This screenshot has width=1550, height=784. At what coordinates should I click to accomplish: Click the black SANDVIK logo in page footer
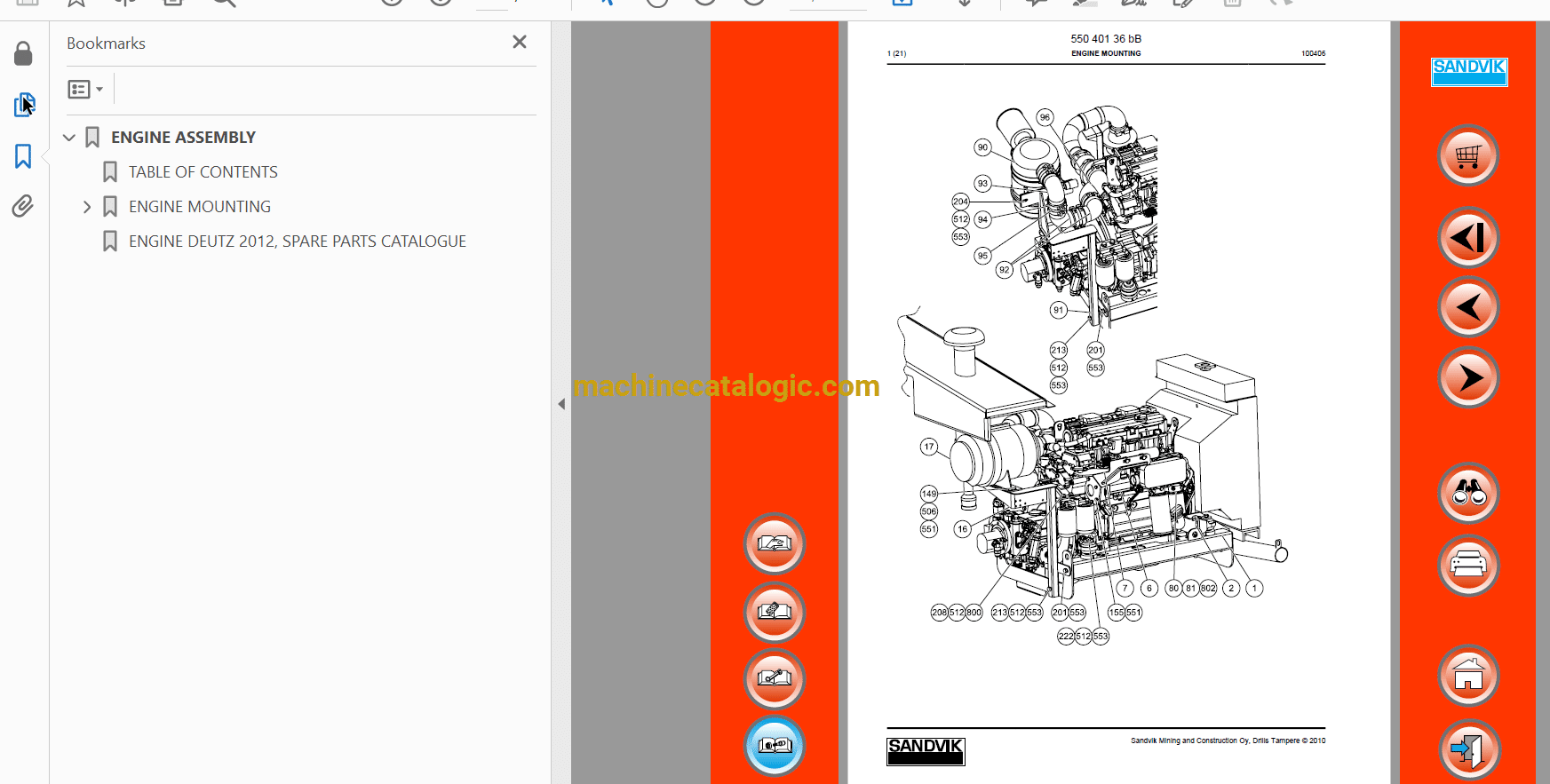(x=926, y=751)
